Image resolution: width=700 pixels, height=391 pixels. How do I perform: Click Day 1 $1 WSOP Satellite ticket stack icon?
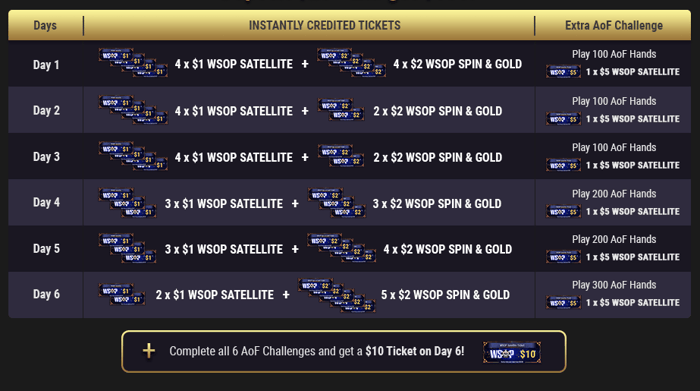(x=133, y=62)
